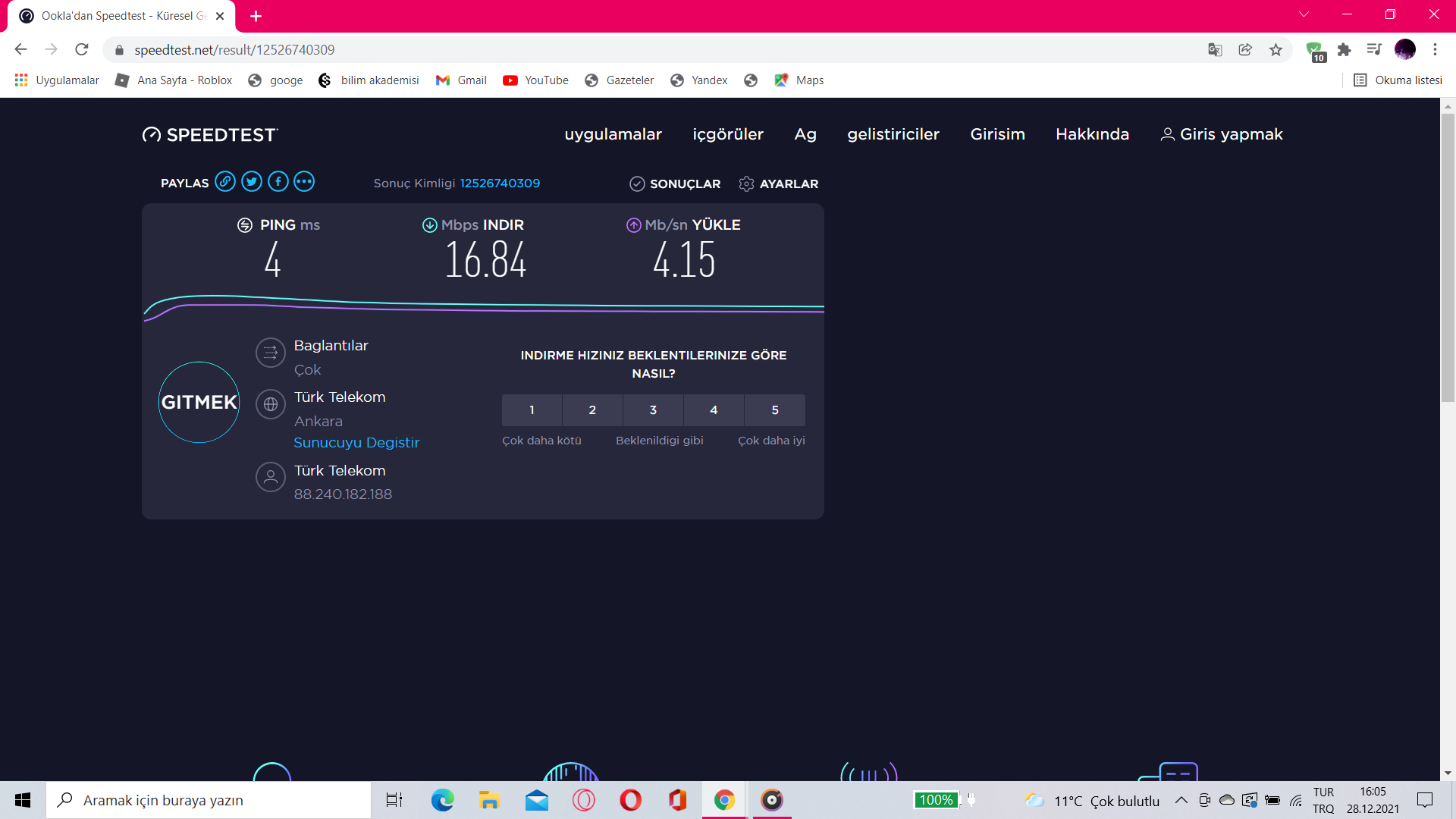
Task: Open the Google Translate page icon
Action: [x=1215, y=50]
